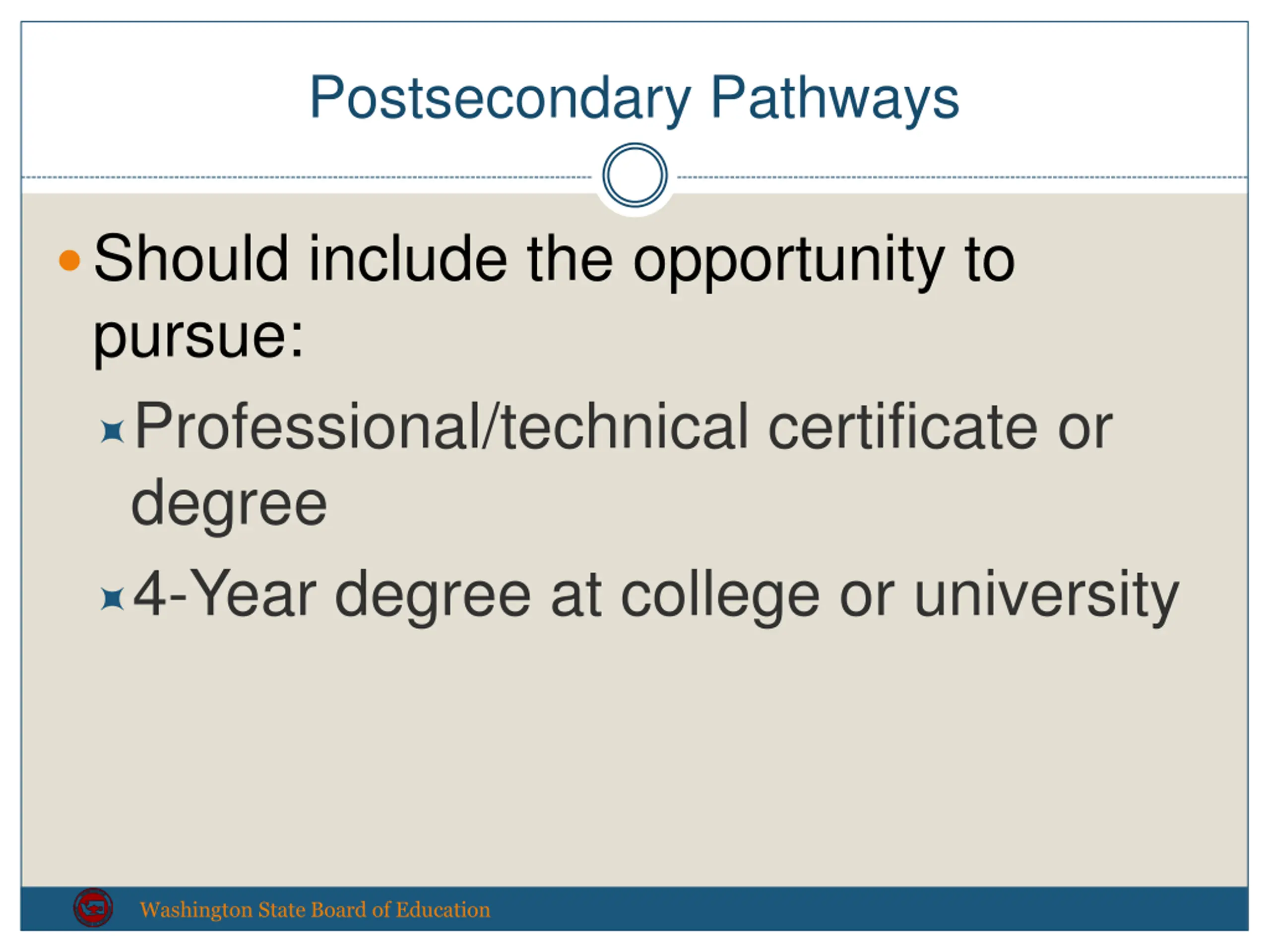Screen dimensions: 1270x952
Task: Click the word 'Pathways' in the title
Action: coord(835,99)
